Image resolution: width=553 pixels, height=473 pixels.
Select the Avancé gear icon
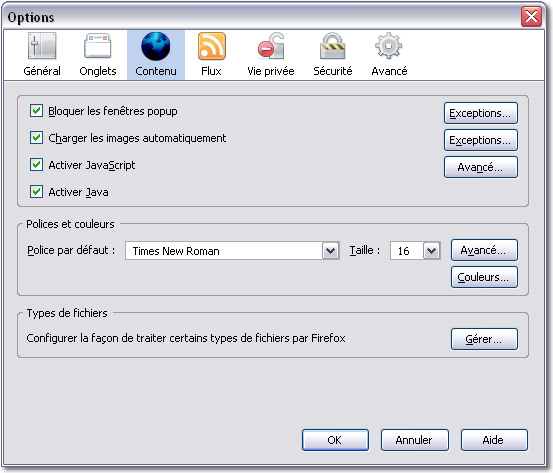click(x=389, y=46)
